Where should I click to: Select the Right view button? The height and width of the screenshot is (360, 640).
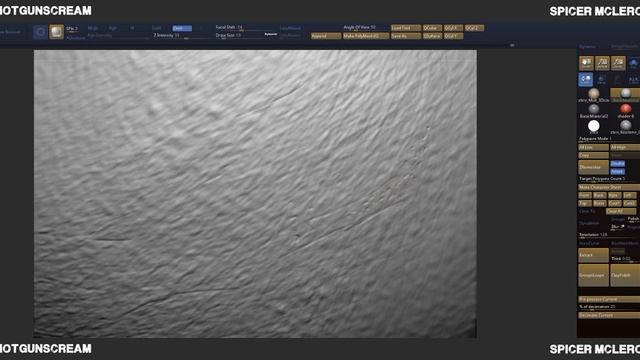(614, 196)
